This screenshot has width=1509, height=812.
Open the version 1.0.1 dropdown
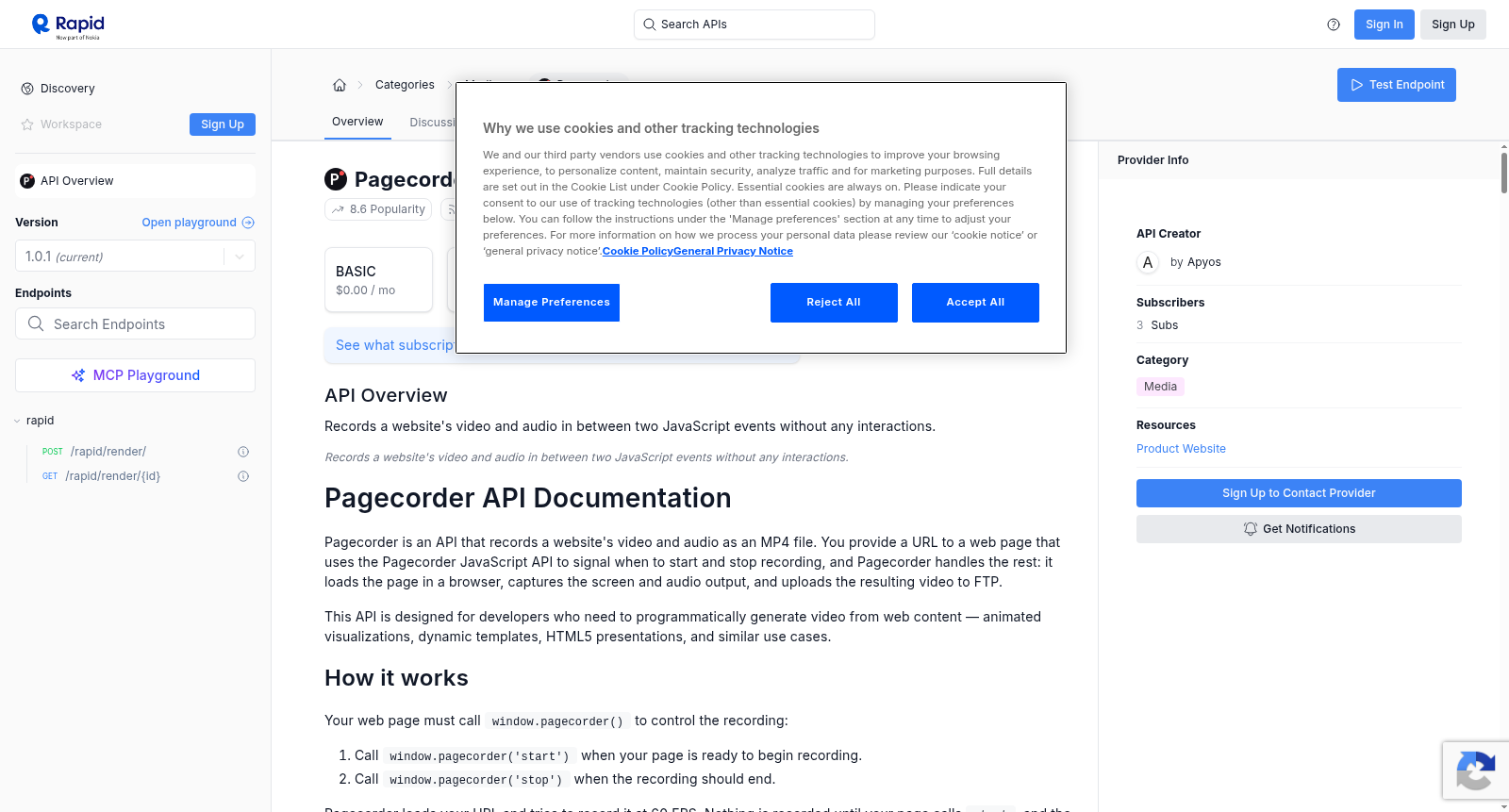(135, 257)
